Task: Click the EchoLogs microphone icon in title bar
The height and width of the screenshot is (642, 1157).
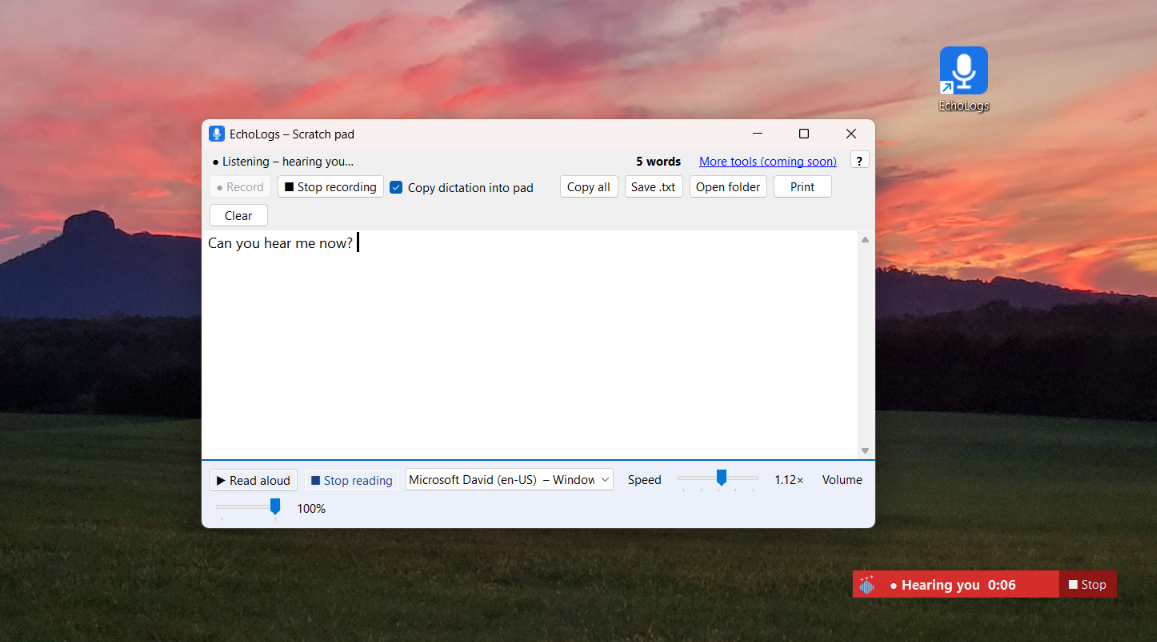Action: coord(216,134)
